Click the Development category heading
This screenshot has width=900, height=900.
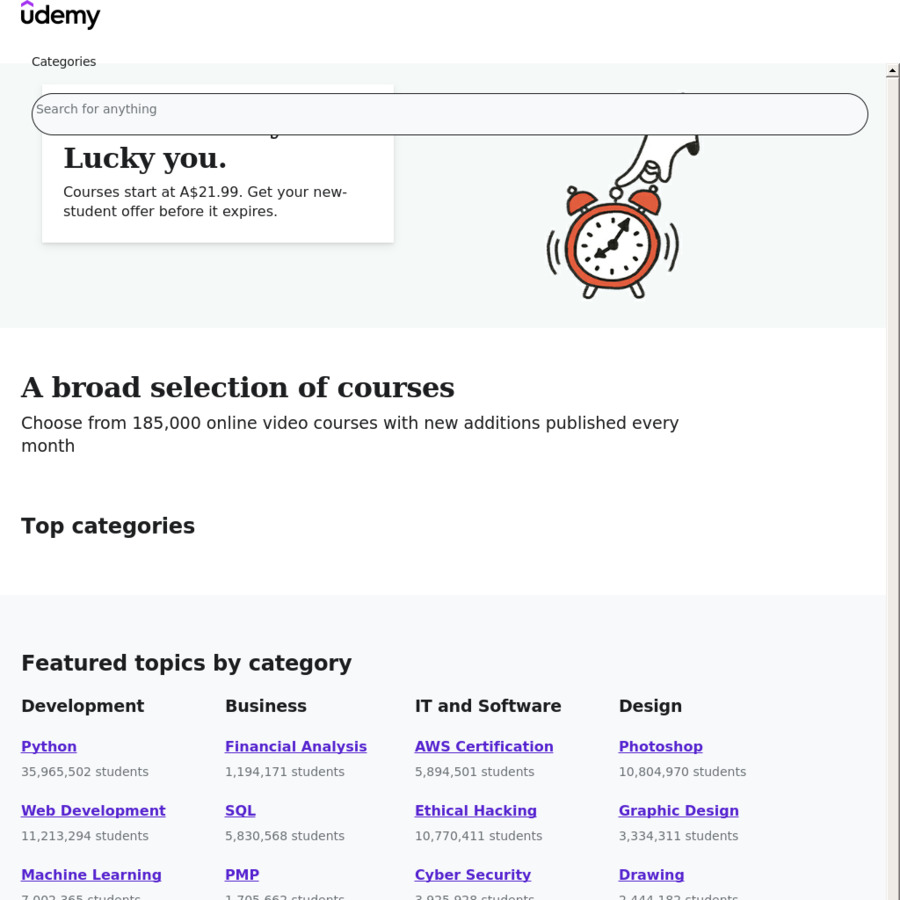82,706
